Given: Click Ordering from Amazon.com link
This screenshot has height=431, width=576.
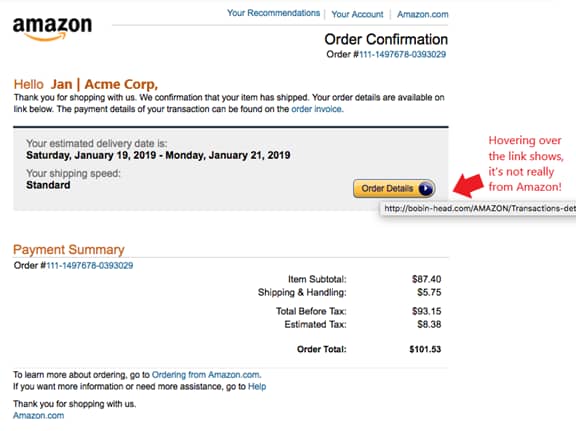Looking at the screenshot, I should pyautogui.click(x=206, y=375).
